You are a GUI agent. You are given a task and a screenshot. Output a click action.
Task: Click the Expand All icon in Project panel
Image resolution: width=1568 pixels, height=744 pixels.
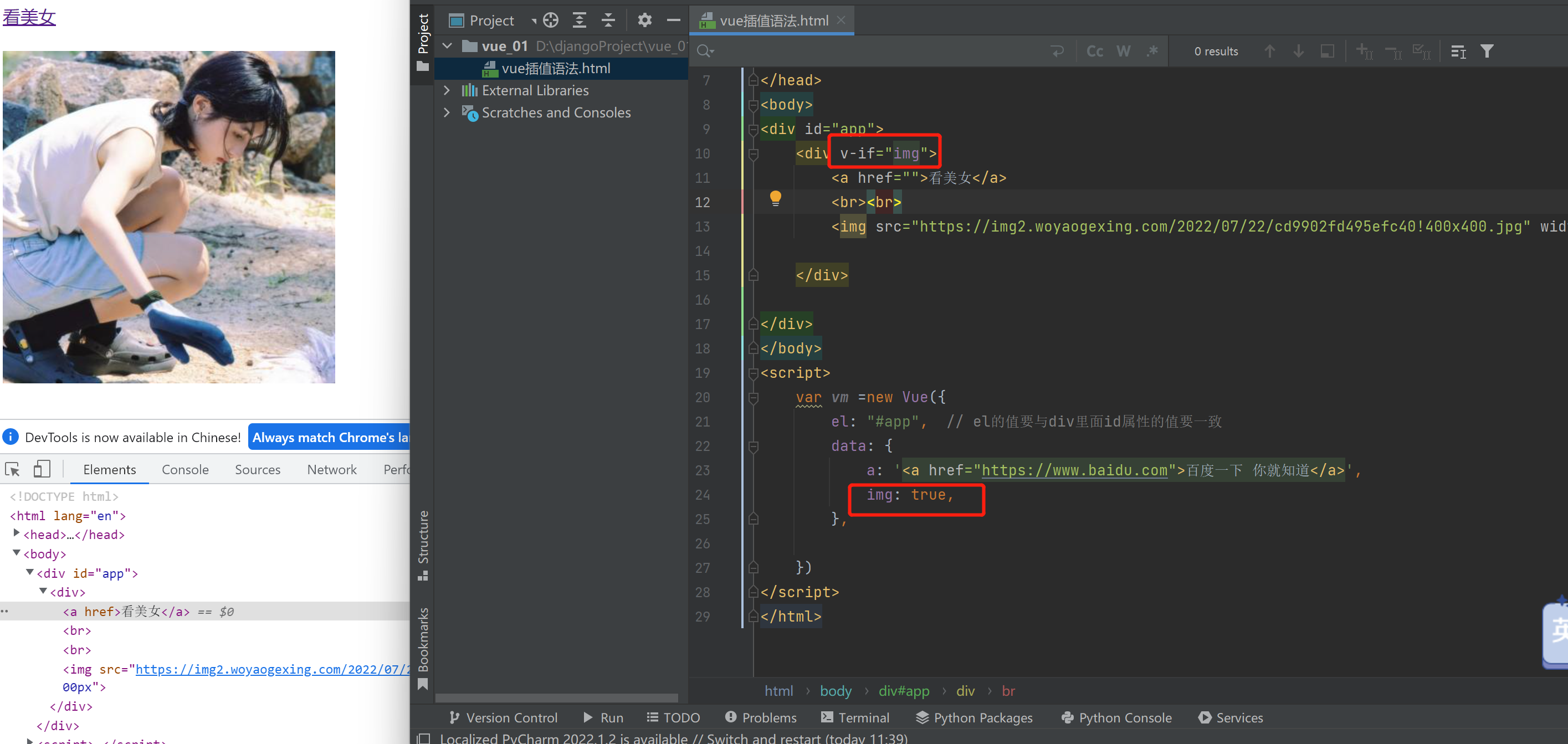coord(579,20)
